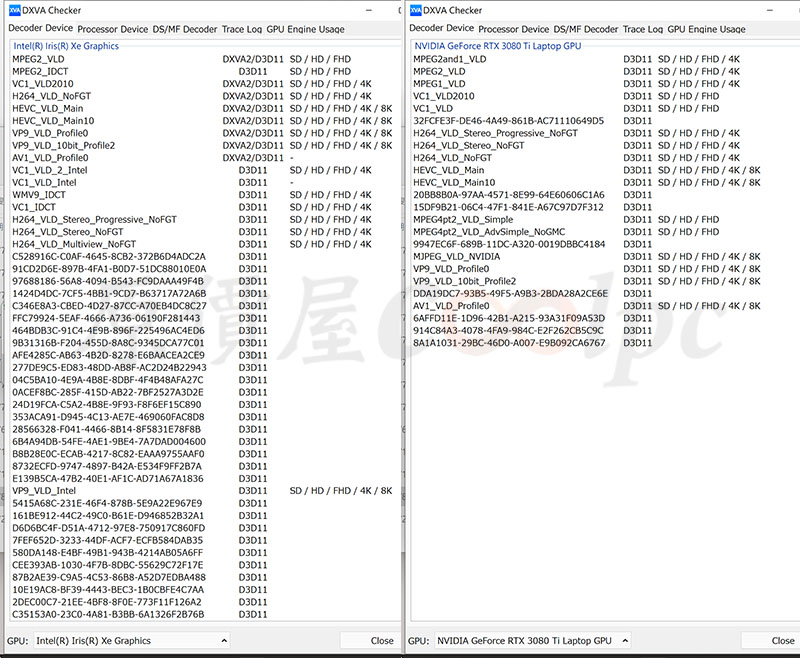Image resolution: width=800 pixels, height=658 pixels.
Task: Click the DXVA Checker icon in right window title
Action: point(416,10)
